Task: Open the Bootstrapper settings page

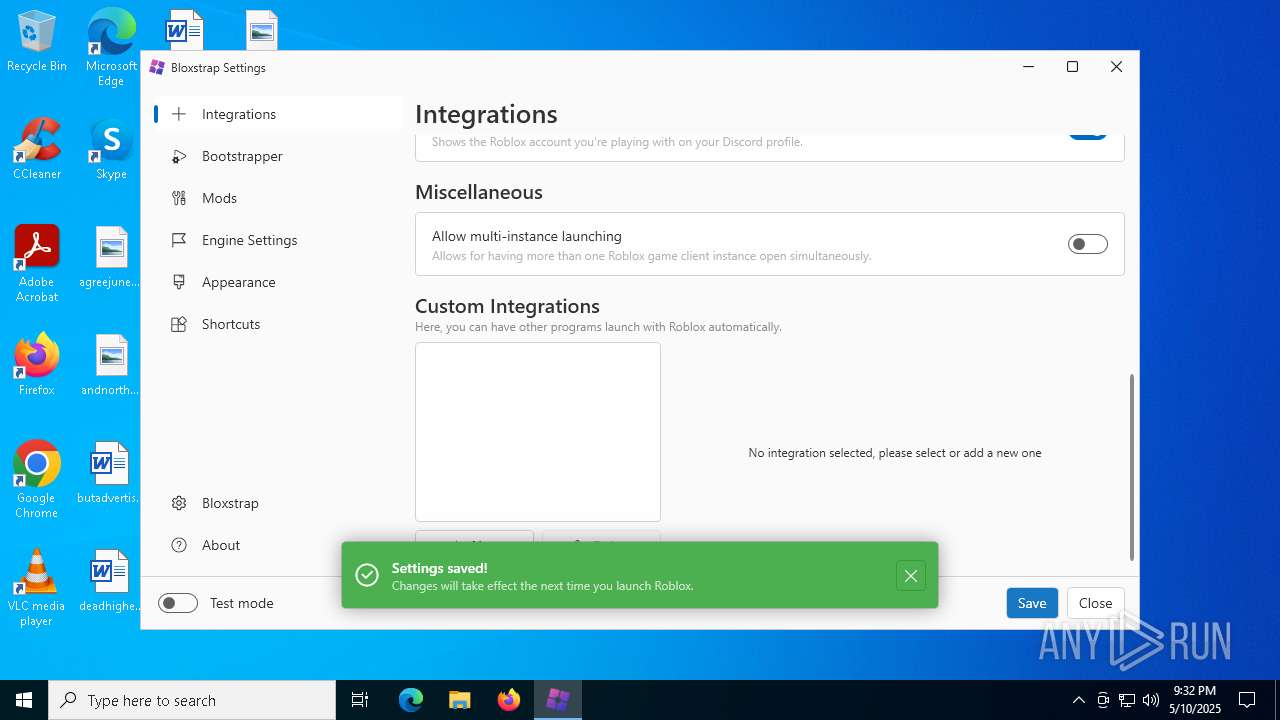Action: [x=277, y=156]
